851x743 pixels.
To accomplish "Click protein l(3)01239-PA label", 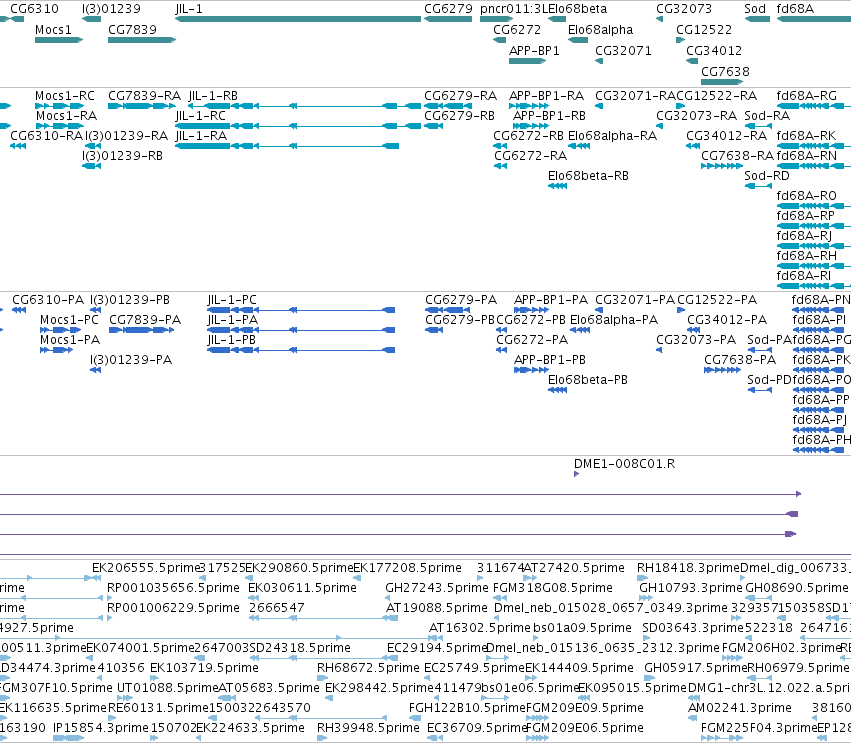I will click(x=131, y=360).
